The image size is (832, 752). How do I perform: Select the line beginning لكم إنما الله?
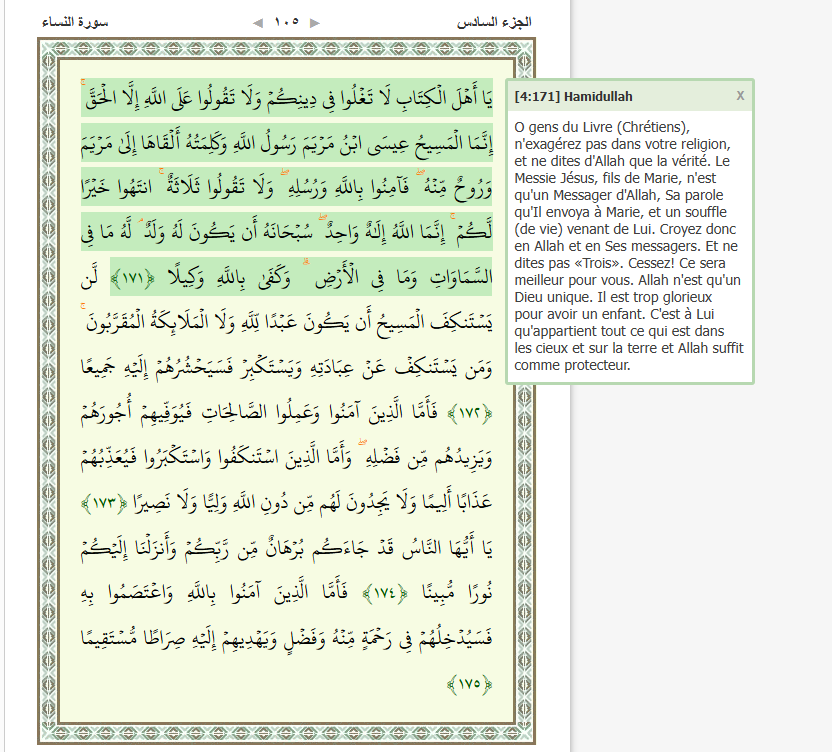[287, 232]
